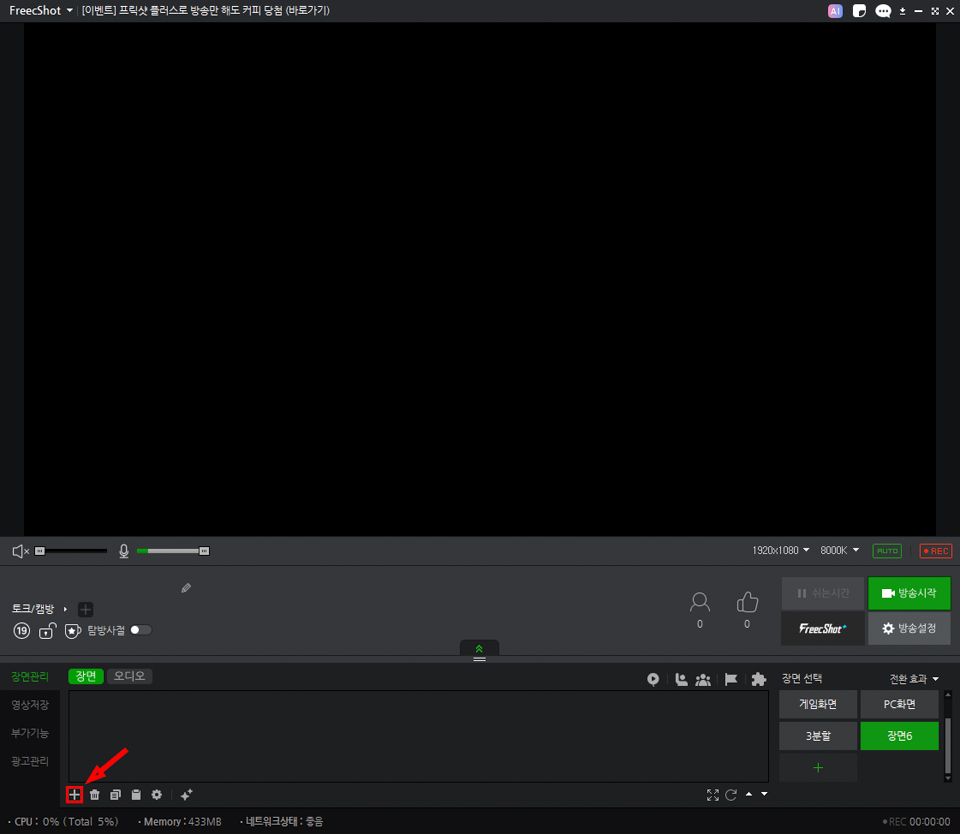Open the 1920x1080 resolution dropdown
The height and width of the screenshot is (834, 960).
point(781,551)
